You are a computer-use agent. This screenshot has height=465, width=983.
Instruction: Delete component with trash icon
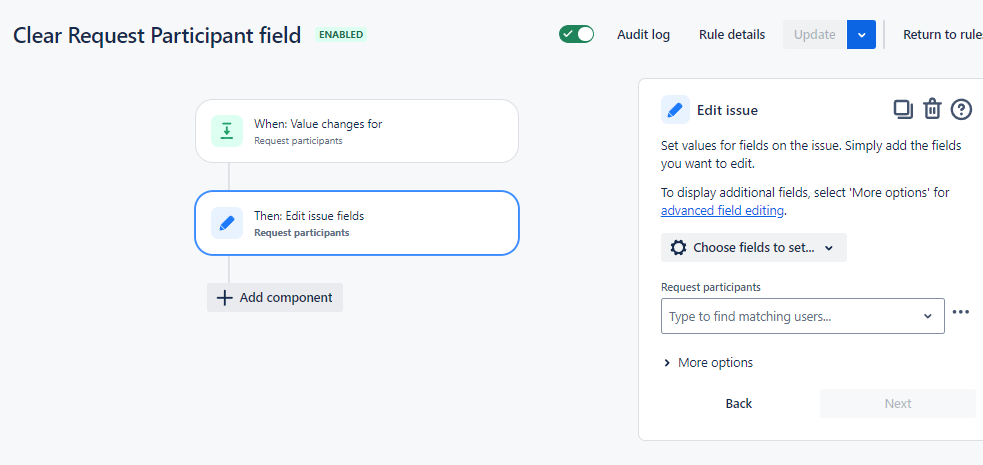932,109
